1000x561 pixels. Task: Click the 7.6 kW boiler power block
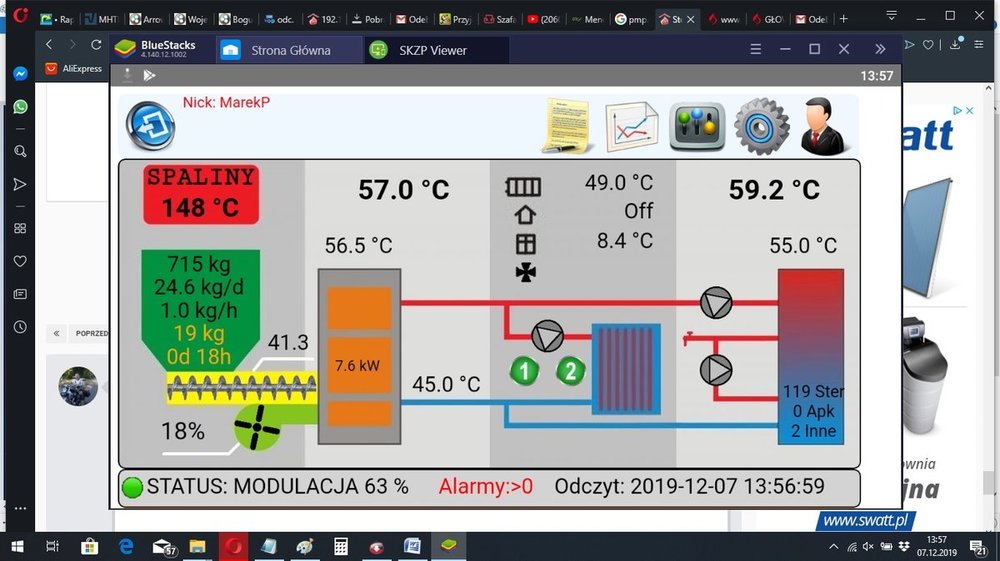(x=359, y=366)
